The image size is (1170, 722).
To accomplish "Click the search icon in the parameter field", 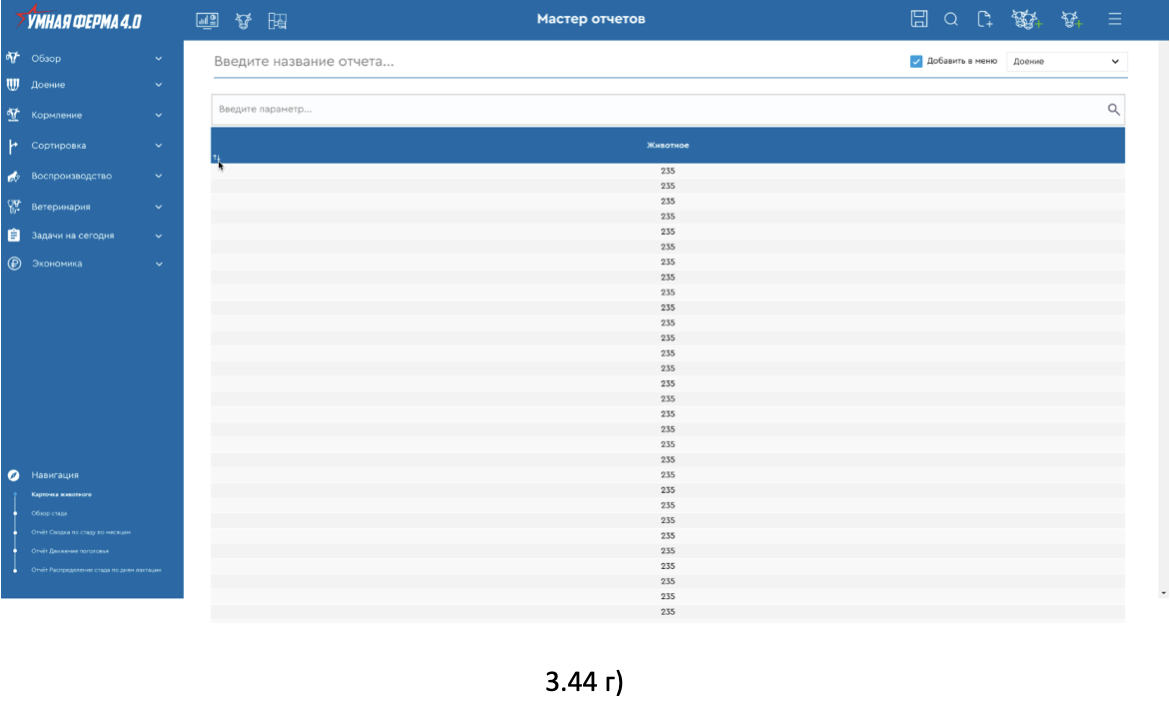I will (x=1113, y=110).
